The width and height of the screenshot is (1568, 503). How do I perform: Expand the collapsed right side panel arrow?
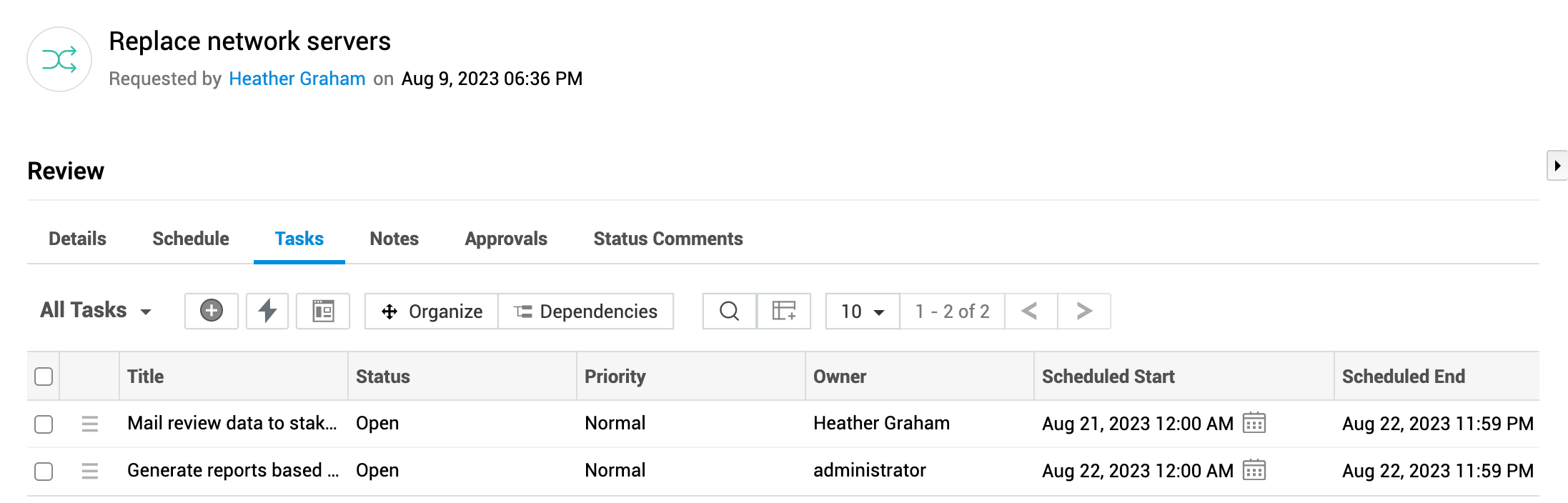coord(1557,166)
